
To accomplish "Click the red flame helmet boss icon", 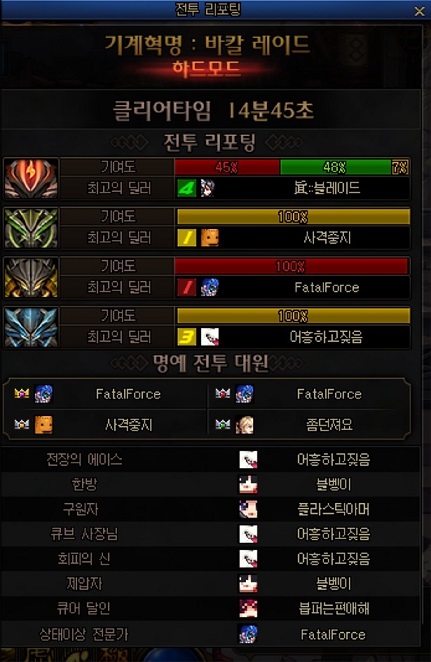I will (31, 178).
